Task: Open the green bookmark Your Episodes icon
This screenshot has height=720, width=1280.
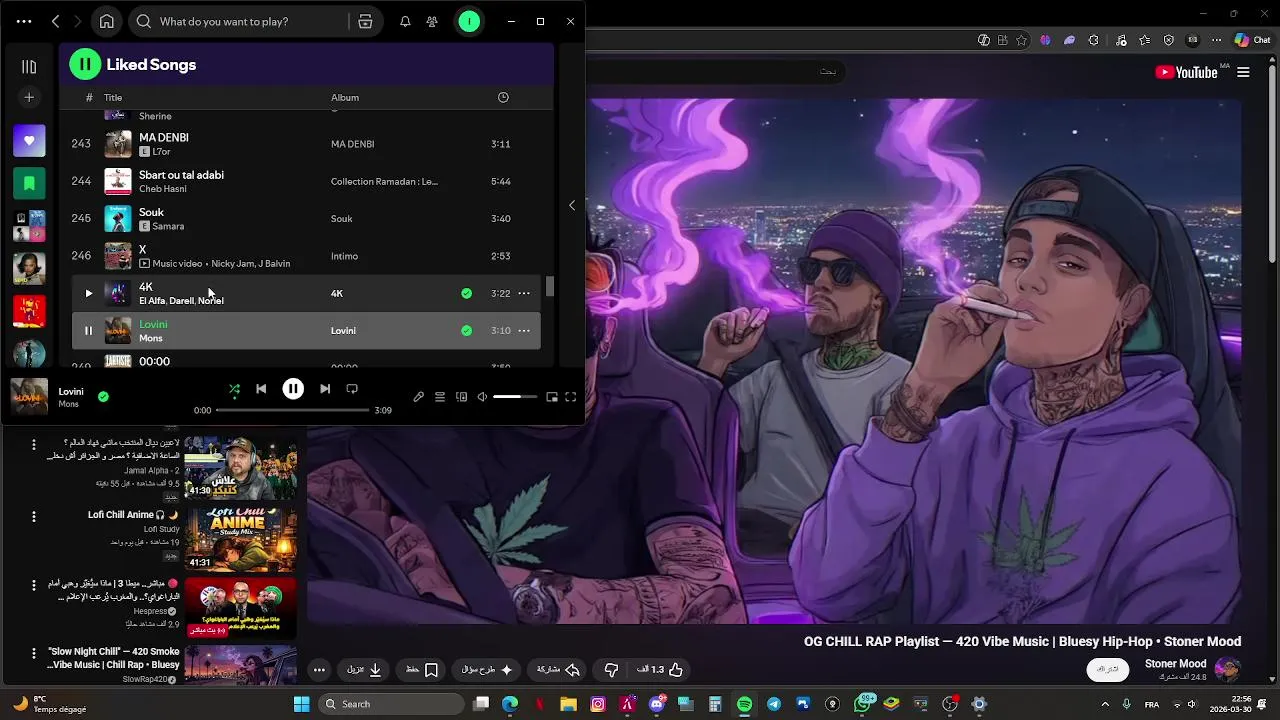Action: 29,183
